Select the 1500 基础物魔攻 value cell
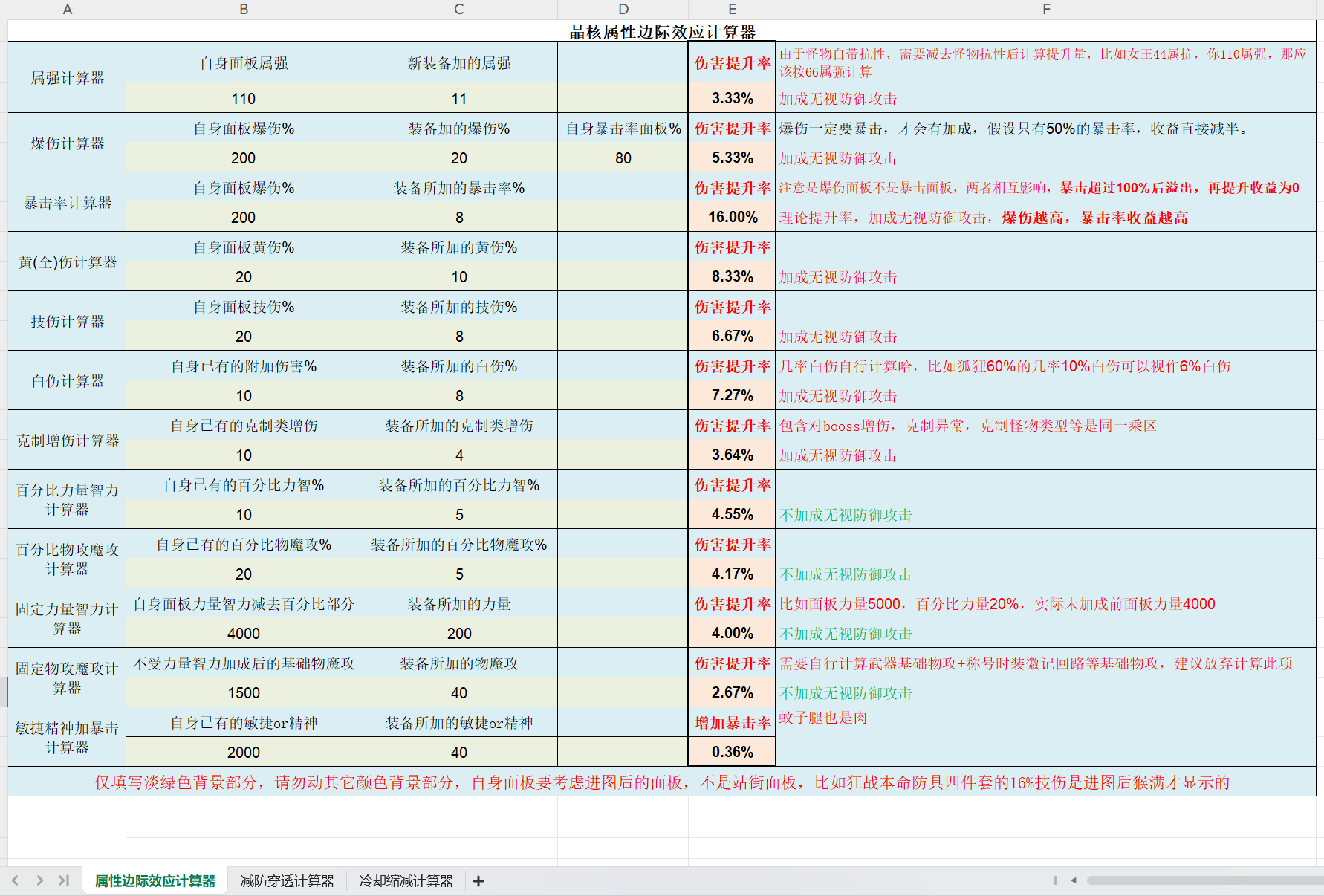 click(243, 692)
